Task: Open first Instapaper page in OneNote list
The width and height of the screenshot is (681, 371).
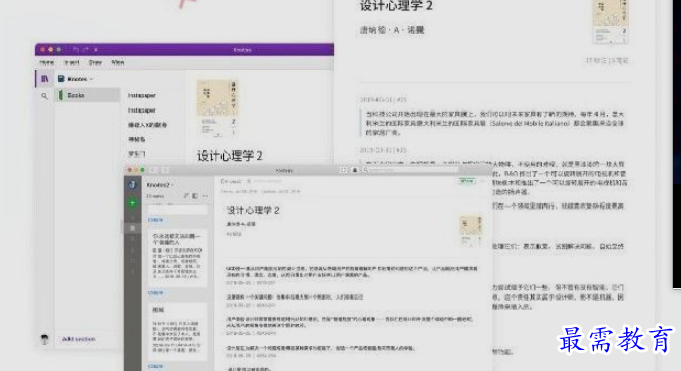Action: tap(142, 96)
